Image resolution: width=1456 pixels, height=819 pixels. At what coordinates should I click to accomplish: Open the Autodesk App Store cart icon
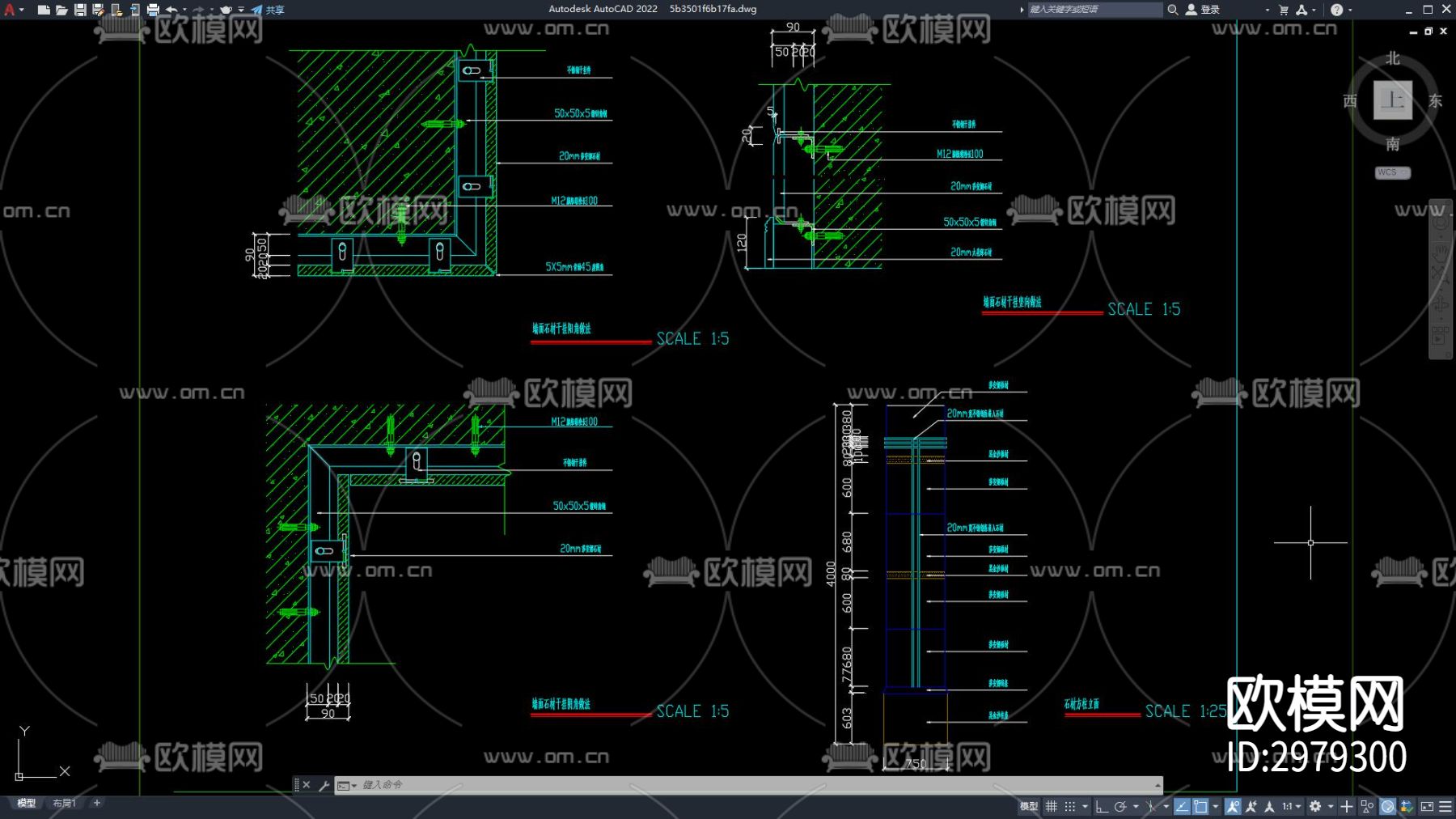click(x=1284, y=10)
